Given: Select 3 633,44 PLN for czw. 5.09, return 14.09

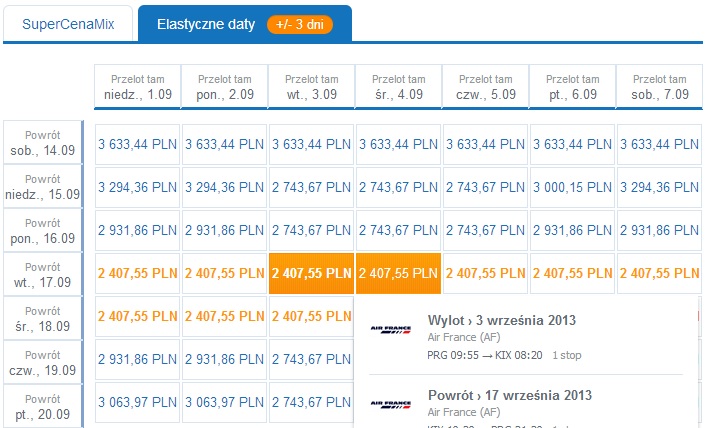Looking at the screenshot, I should [486, 144].
